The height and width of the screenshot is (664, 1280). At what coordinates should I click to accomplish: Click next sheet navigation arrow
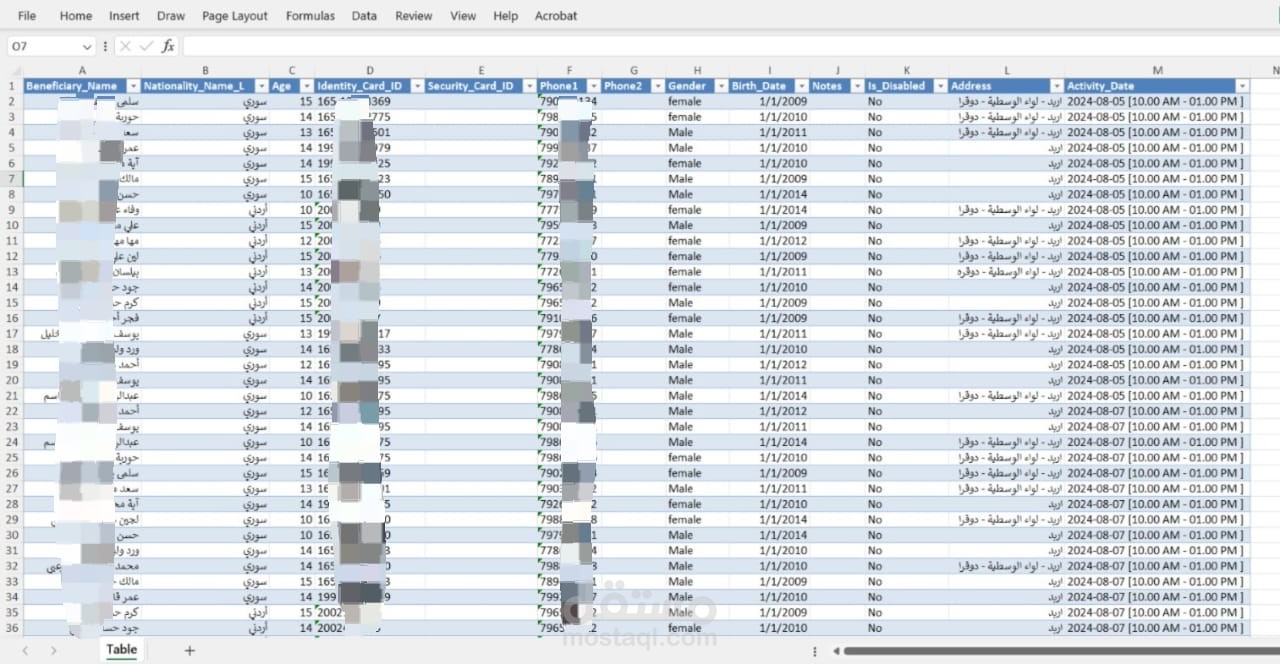53,650
